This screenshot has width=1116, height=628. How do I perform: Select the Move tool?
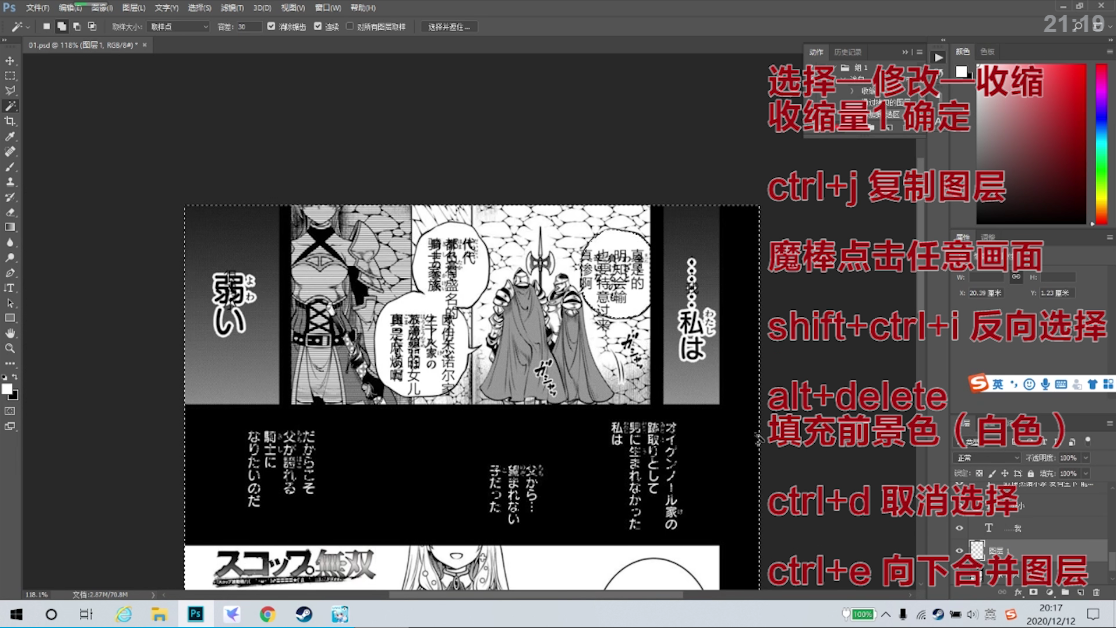pyautogui.click(x=10, y=61)
